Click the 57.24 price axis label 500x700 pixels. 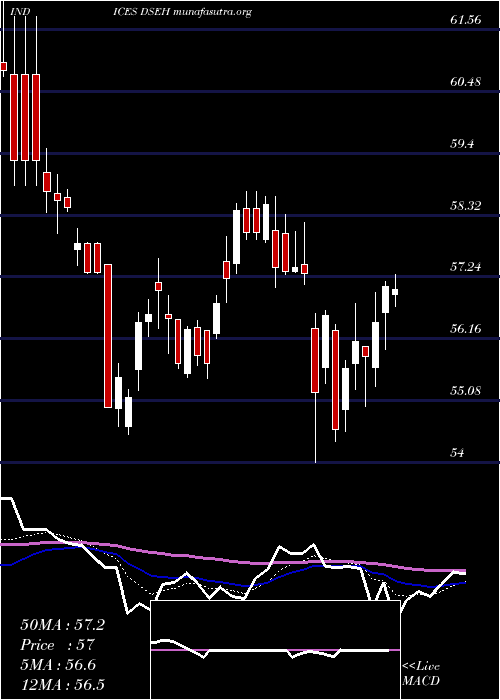pyautogui.click(x=466, y=267)
